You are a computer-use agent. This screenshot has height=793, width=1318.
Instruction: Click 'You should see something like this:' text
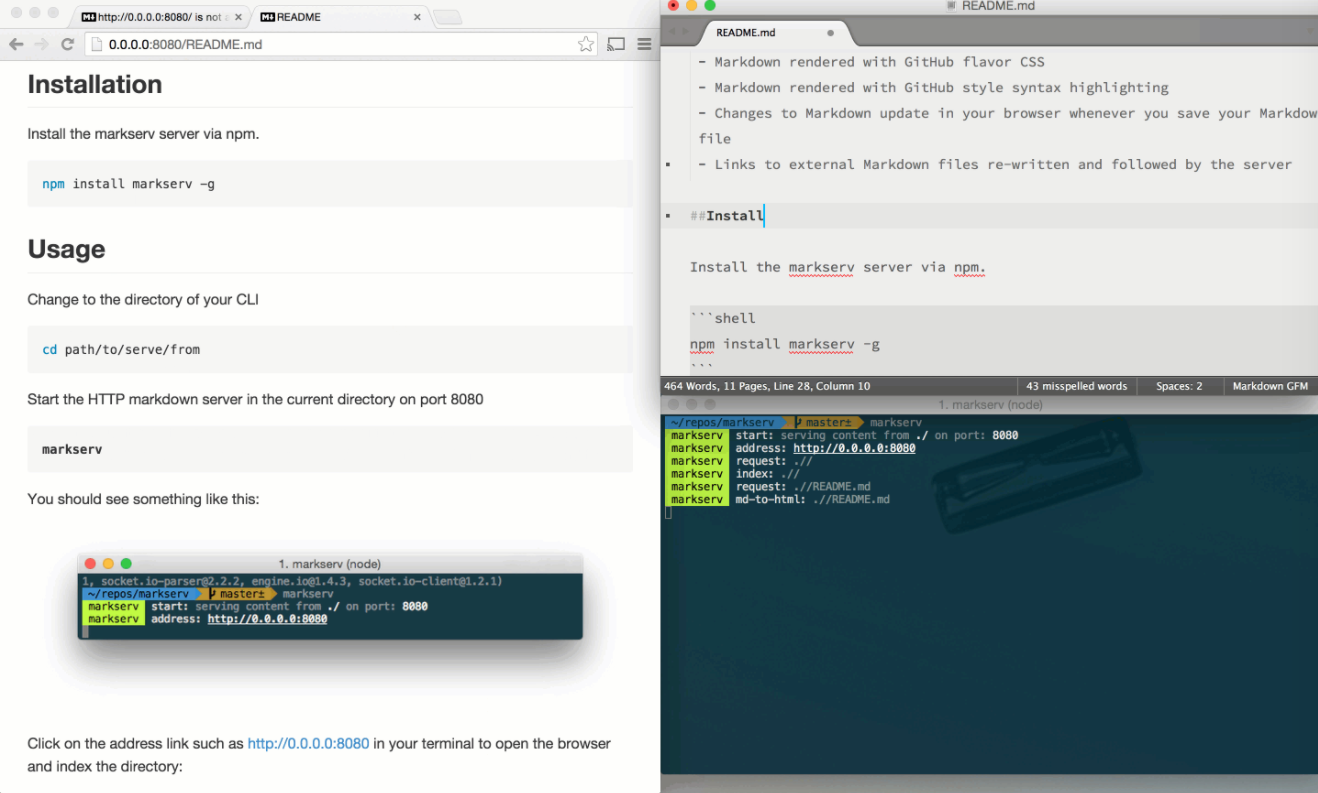point(143,499)
